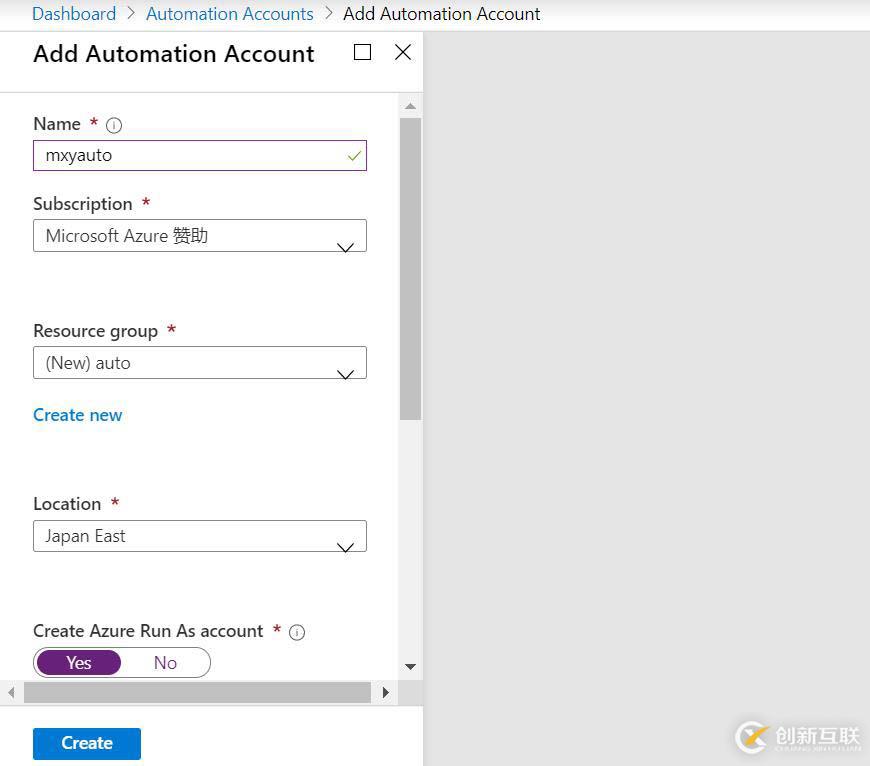Image resolution: width=870 pixels, height=766 pixels.
Task: Go to Dashboard in the breadcrumb
Action: (74, 14)
